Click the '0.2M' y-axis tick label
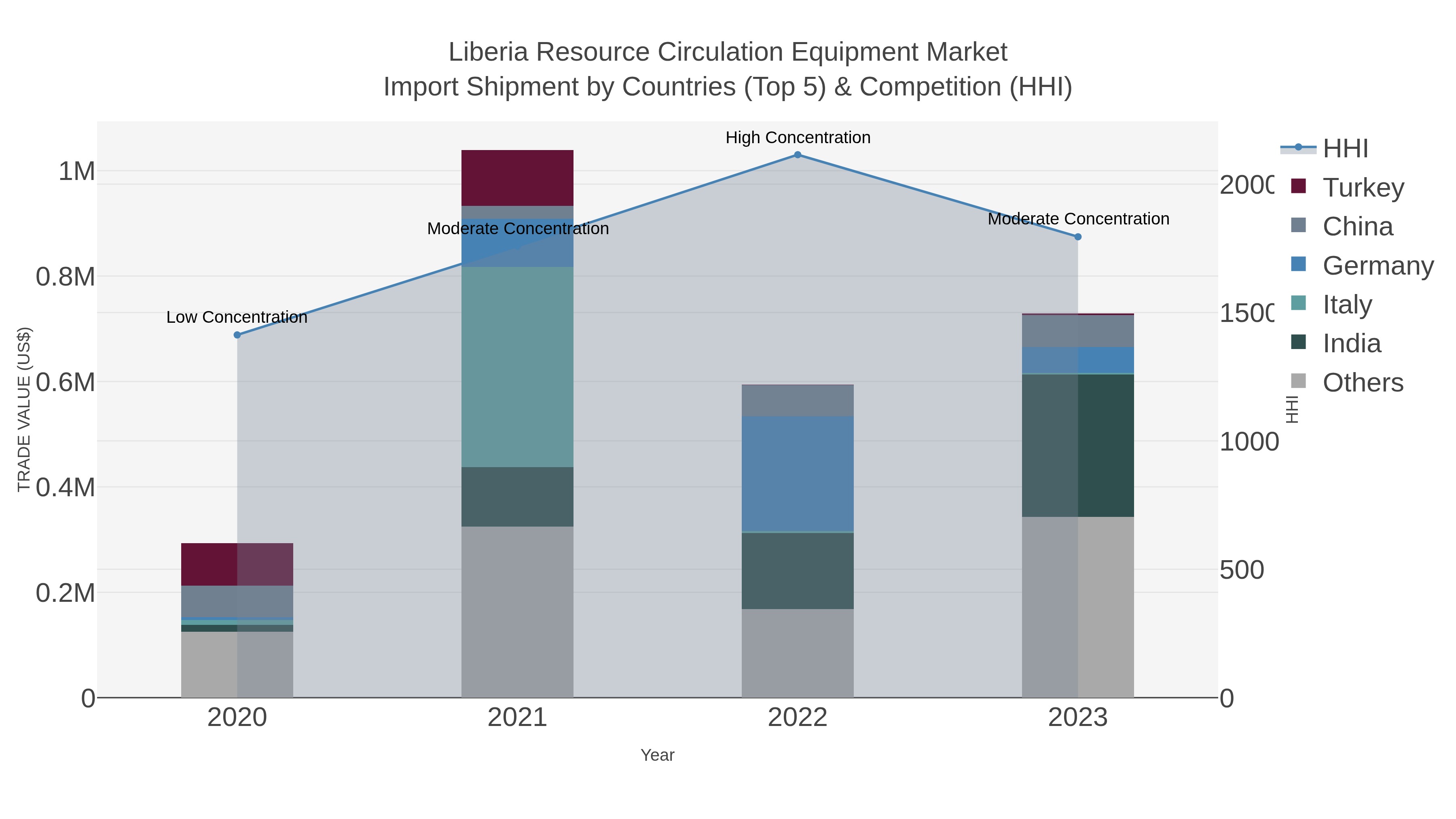This screenshot has height=819, width=1456. tap(66, 593)
